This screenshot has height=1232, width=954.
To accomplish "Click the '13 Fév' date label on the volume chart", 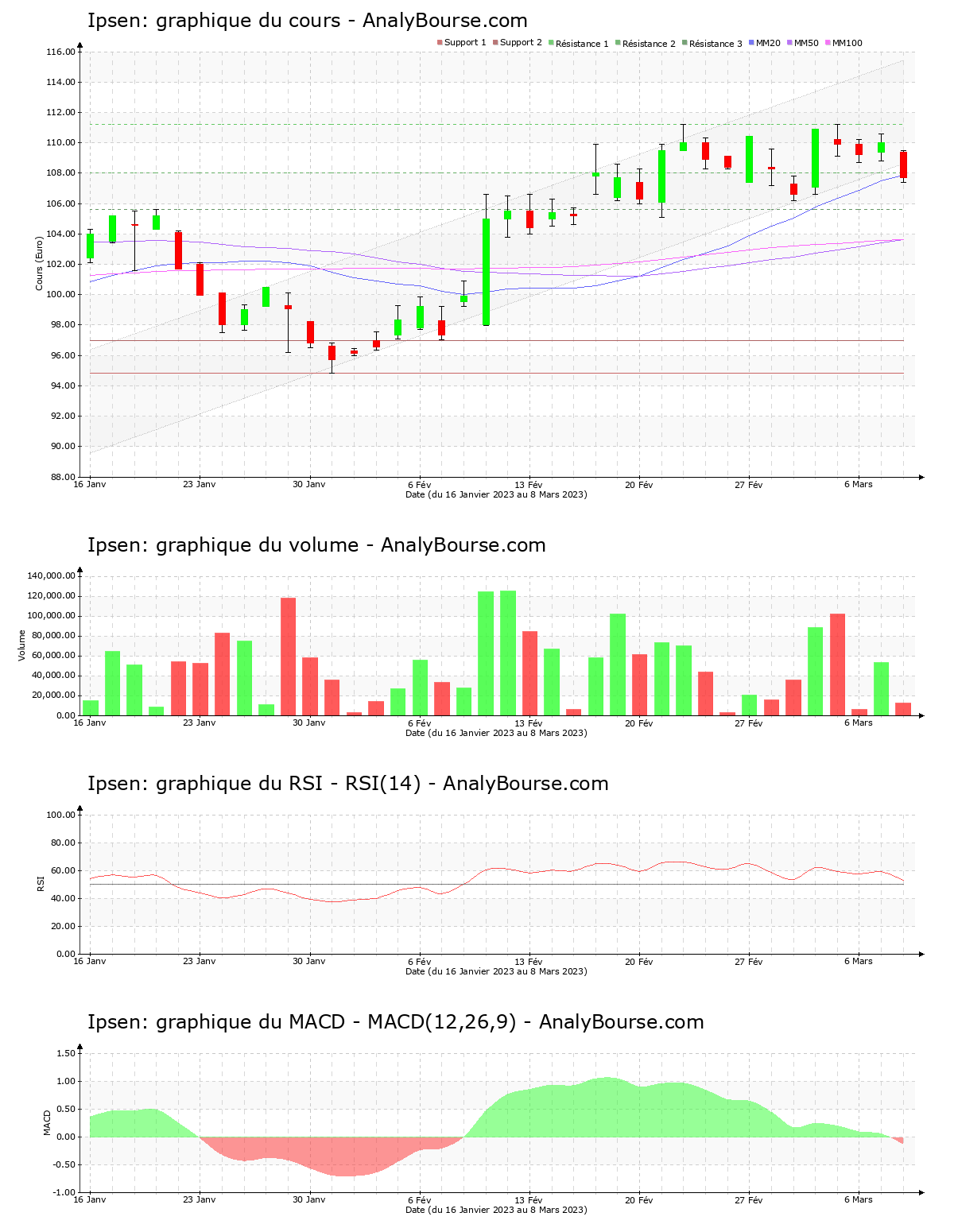I will (x=529, y=723).
